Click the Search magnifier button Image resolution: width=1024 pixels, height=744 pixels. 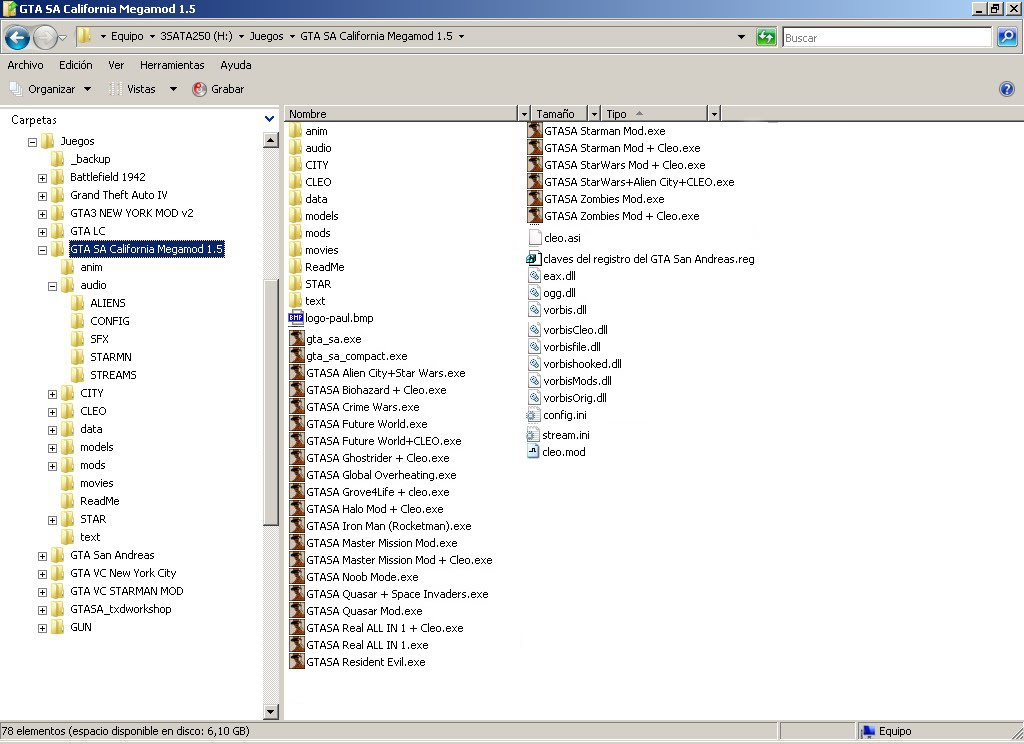click(1007, 37)
